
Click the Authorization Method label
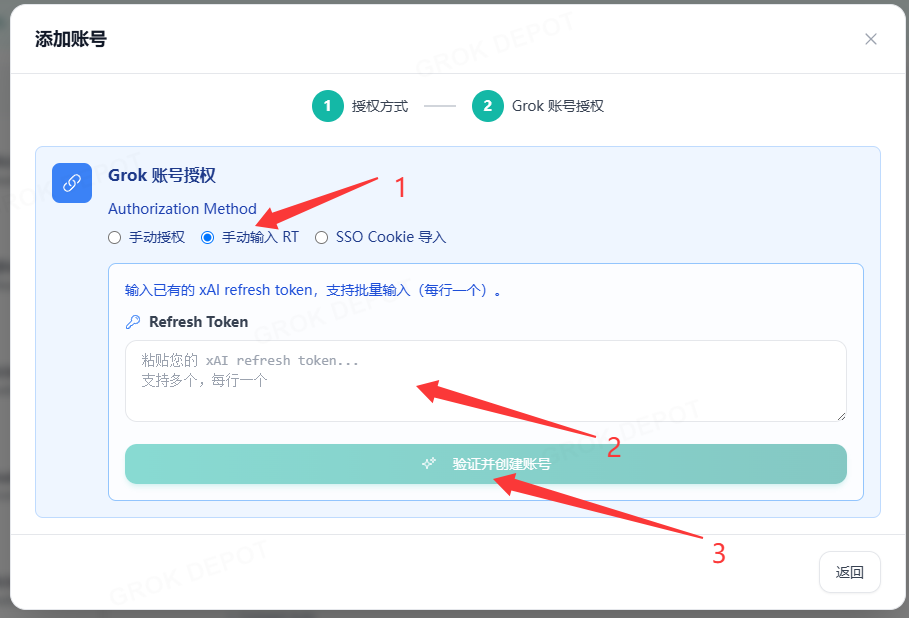click(x=182, y=209)
